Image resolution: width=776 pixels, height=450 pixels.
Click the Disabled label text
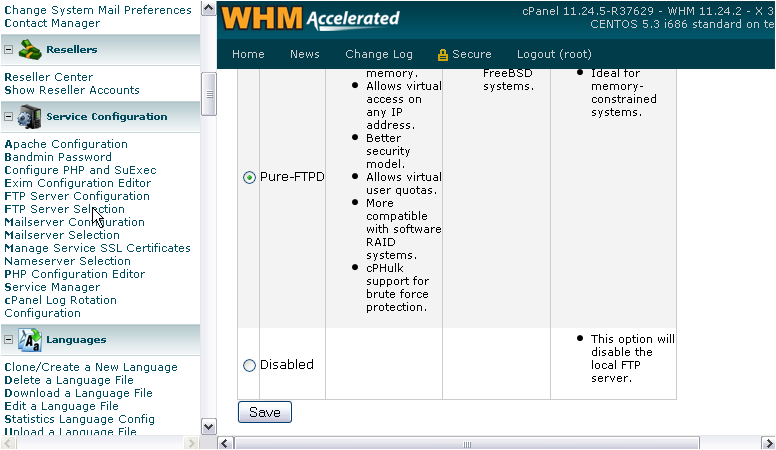click(287, 365)
